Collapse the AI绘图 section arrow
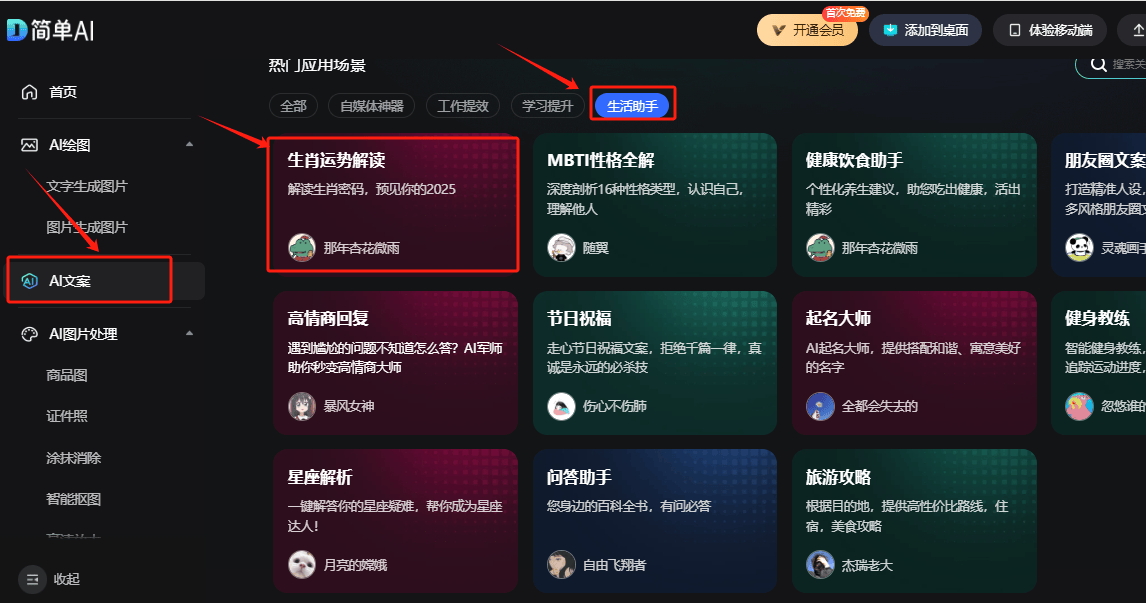 click(189, 144)
